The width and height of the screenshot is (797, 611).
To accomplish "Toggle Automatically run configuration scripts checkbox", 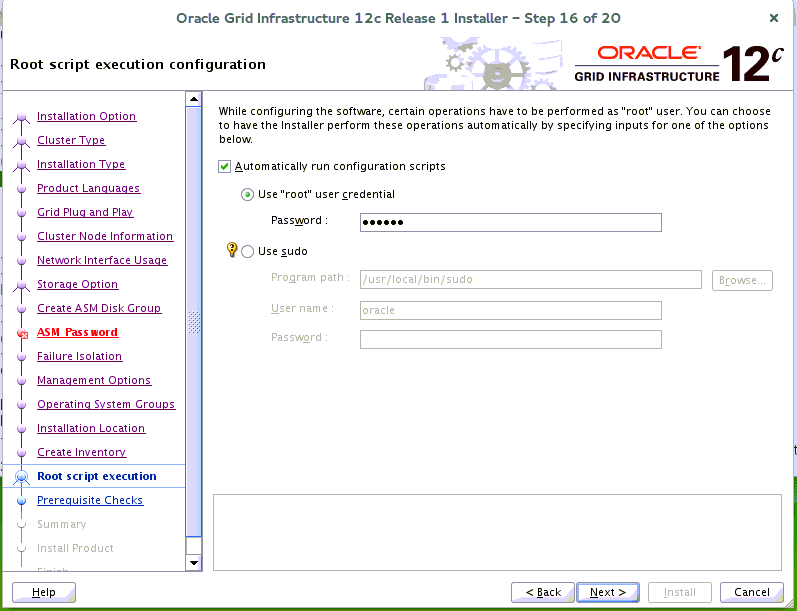I will [x=225, y=166].
